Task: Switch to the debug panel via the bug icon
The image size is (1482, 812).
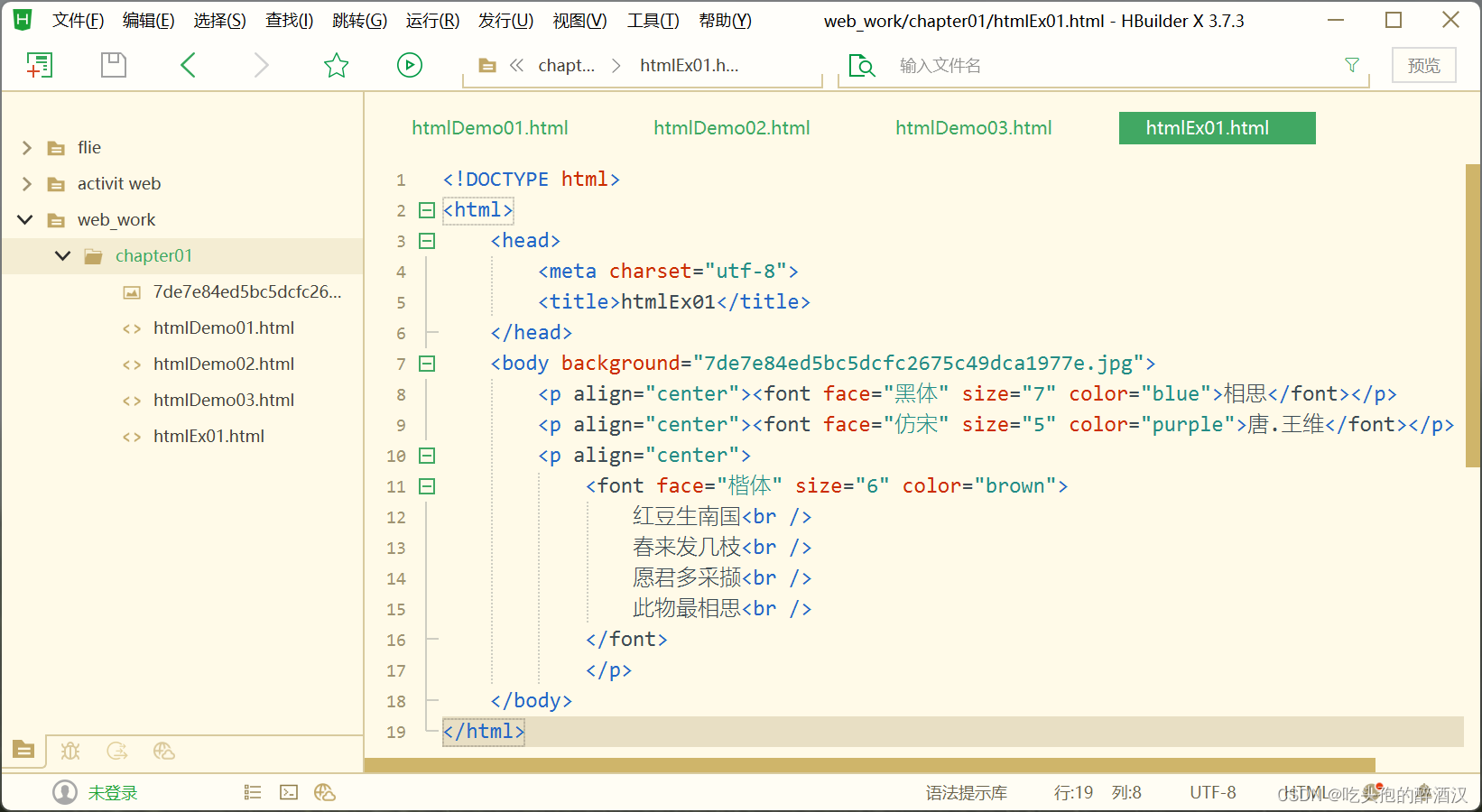Action: click(69, 751)
